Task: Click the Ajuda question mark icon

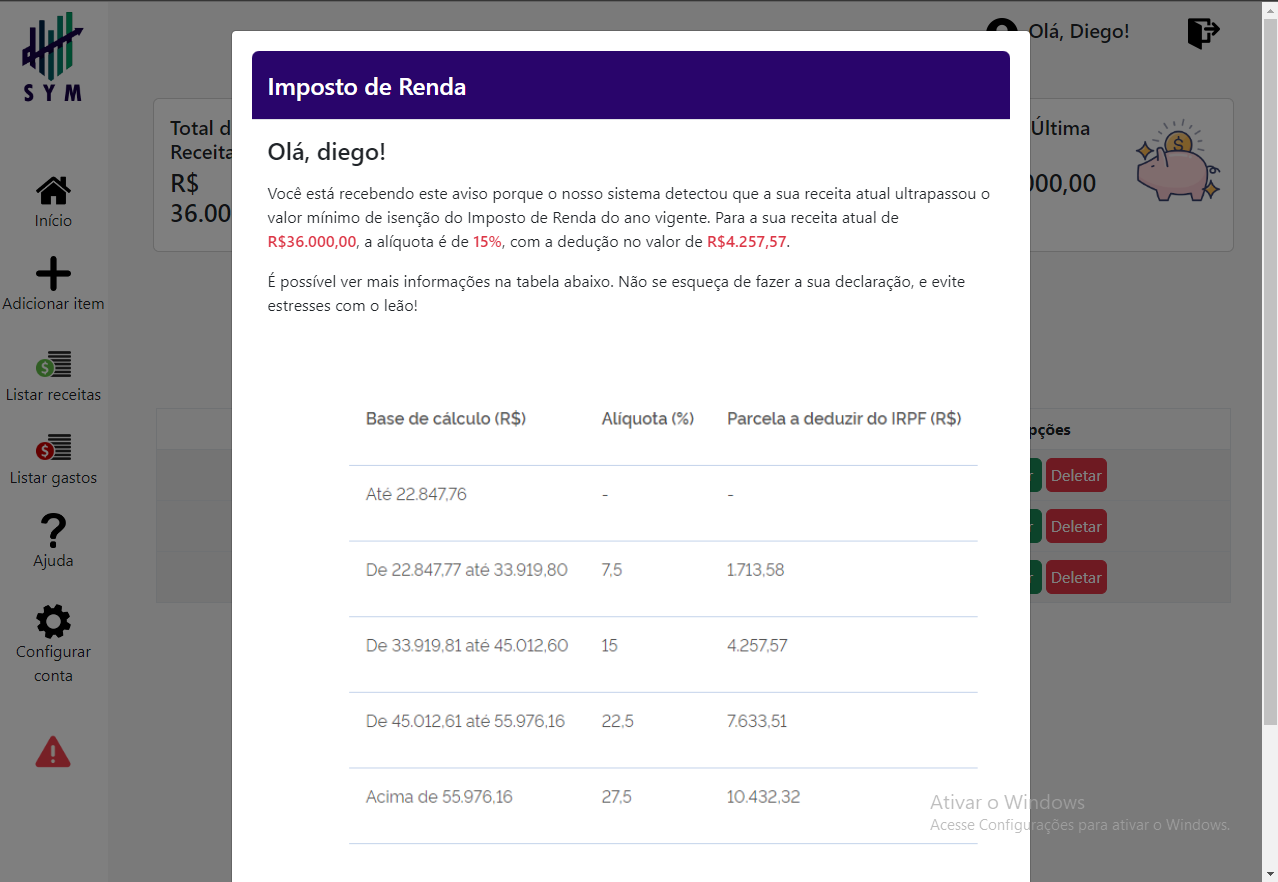Action: tap(53, 531)
